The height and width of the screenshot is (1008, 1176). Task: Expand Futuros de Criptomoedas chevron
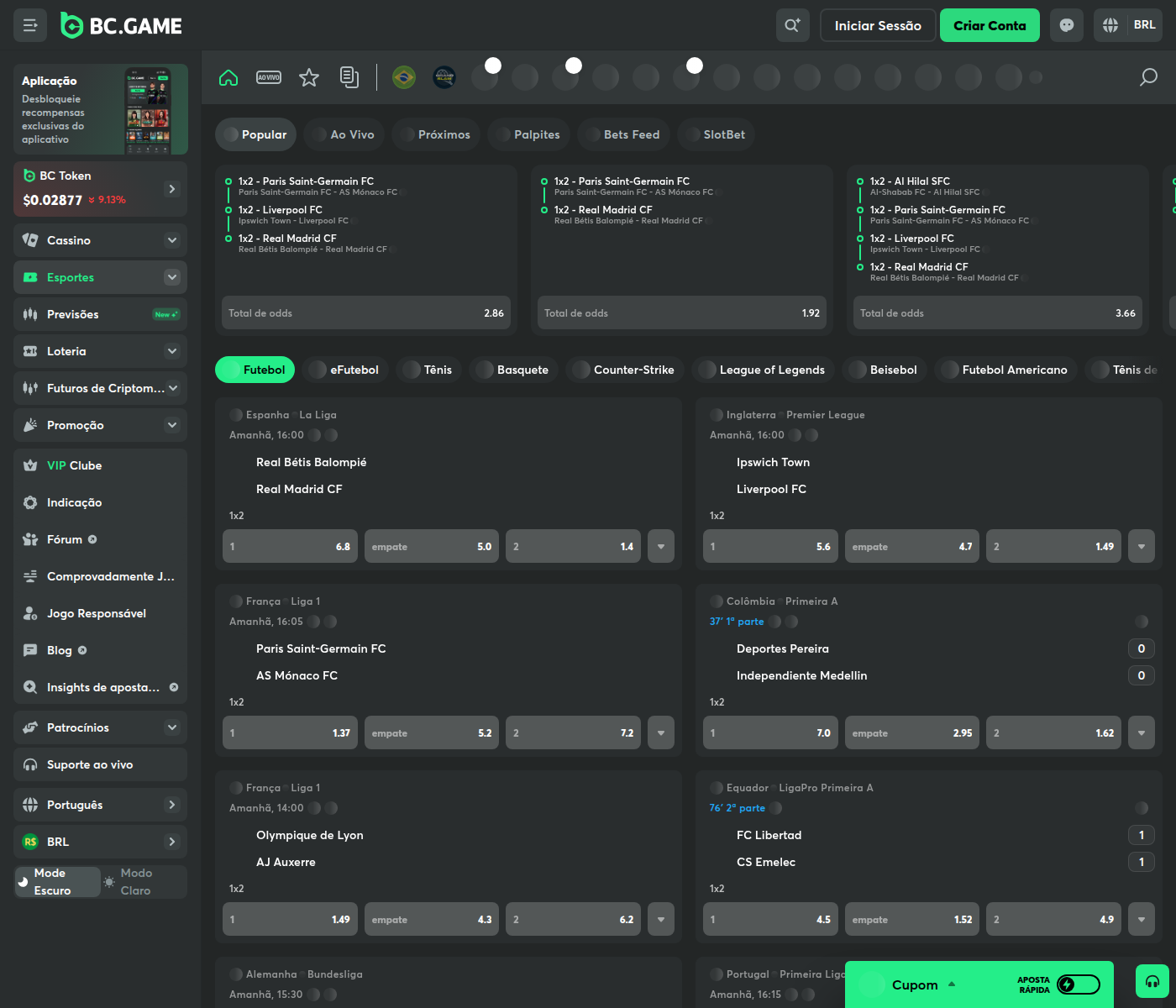click(172, 388)
